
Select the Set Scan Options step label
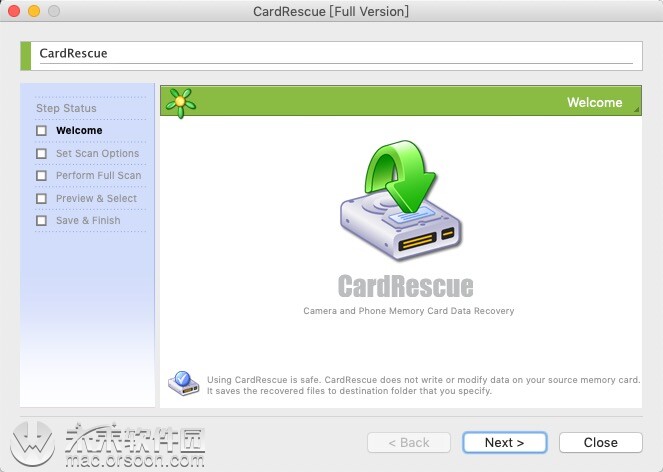click(98, 153)
